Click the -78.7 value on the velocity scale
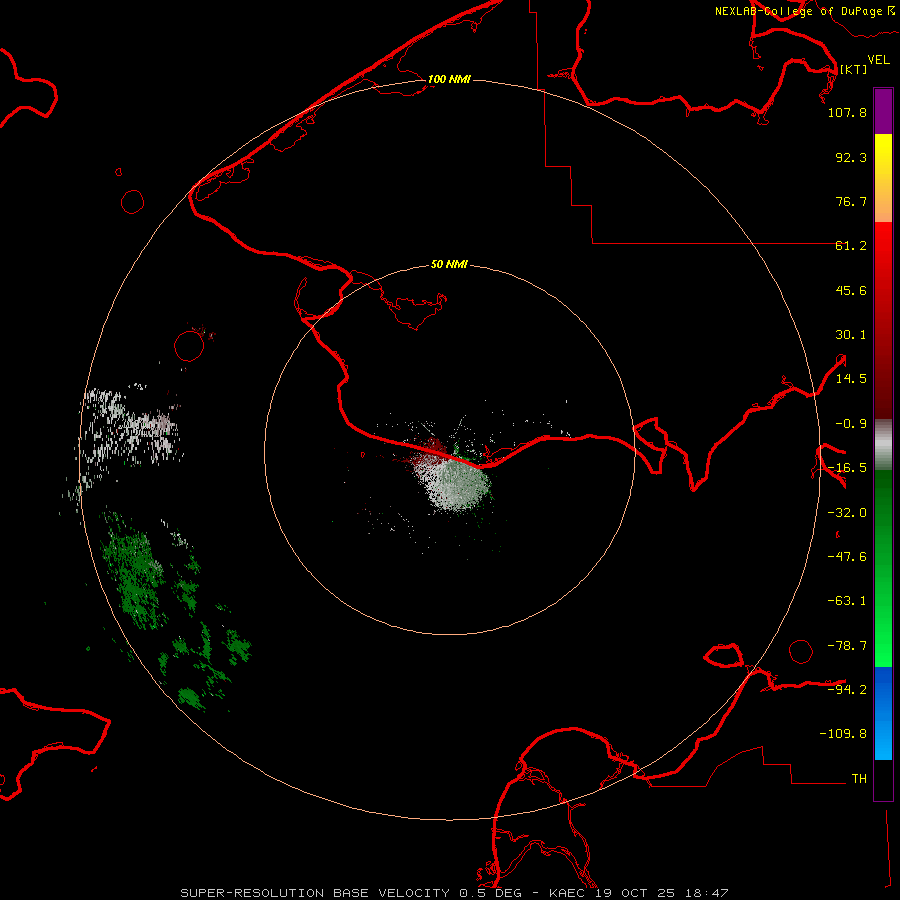Image resolution: width=900 pixels, height=900 pixels. pos(847,646)
